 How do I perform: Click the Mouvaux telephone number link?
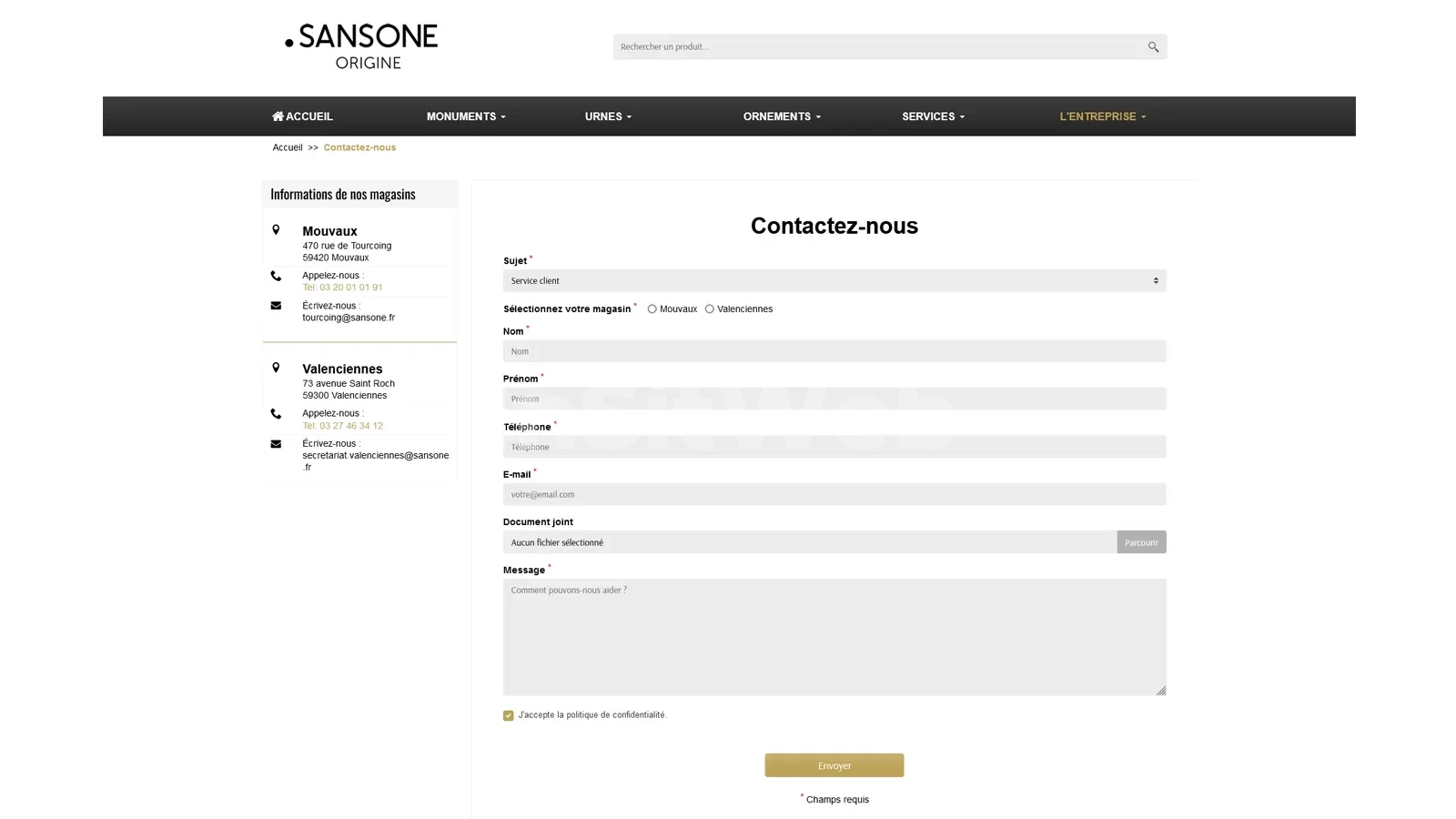(342, 288)
